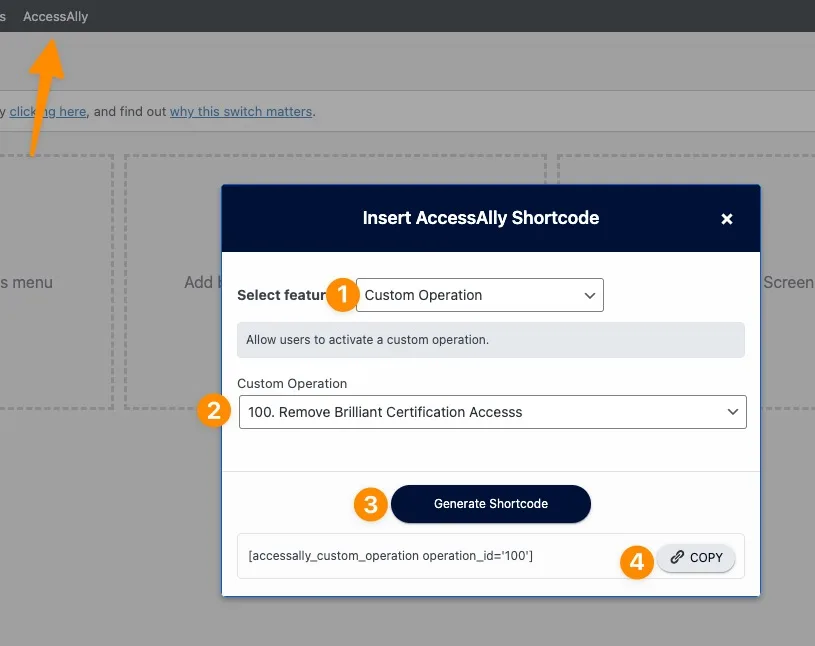Viewport: 815px width, 646px height.
Task: Click the generated accessally_custom_operation shortcode text
Action: click(x=390, y=556)
